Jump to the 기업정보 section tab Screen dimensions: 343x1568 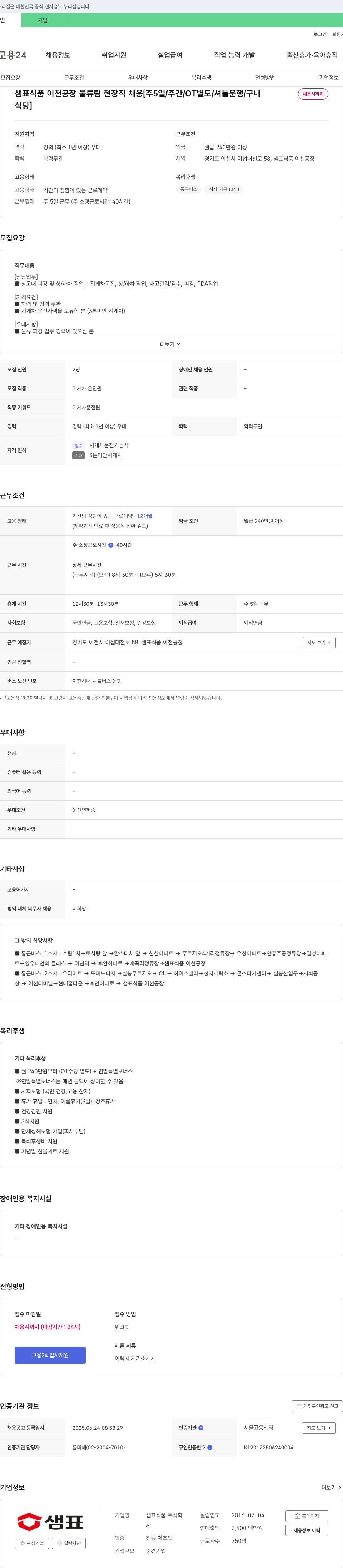[328, 78]
